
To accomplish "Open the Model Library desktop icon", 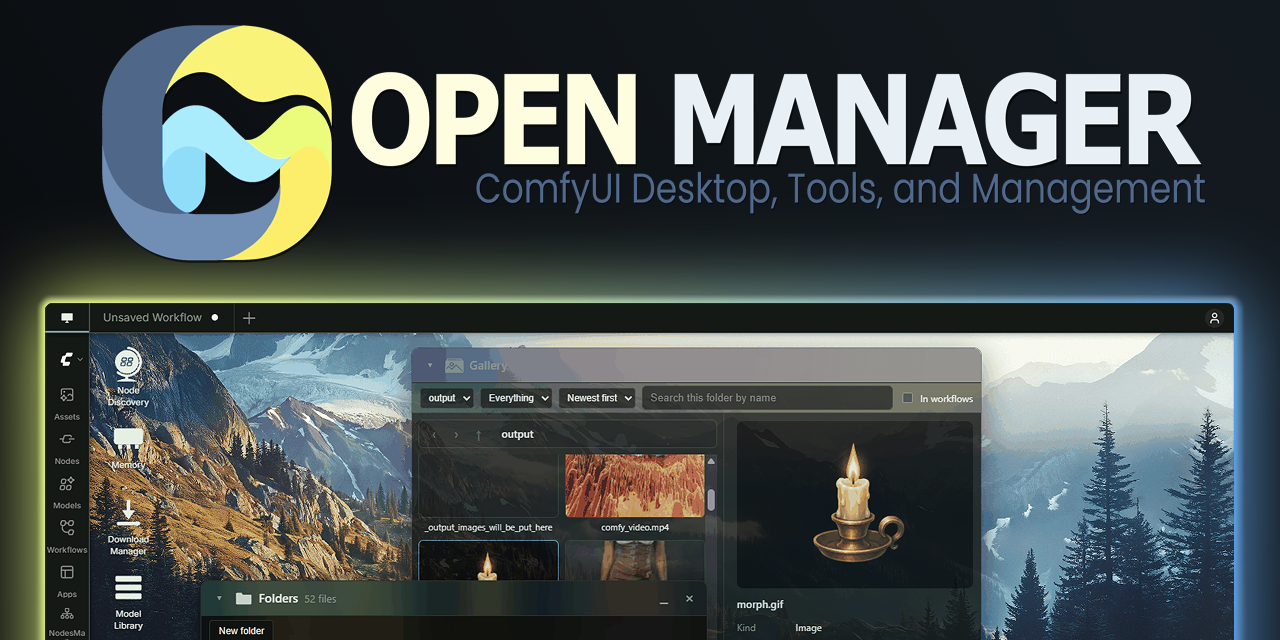I will (x=128, y=603).
